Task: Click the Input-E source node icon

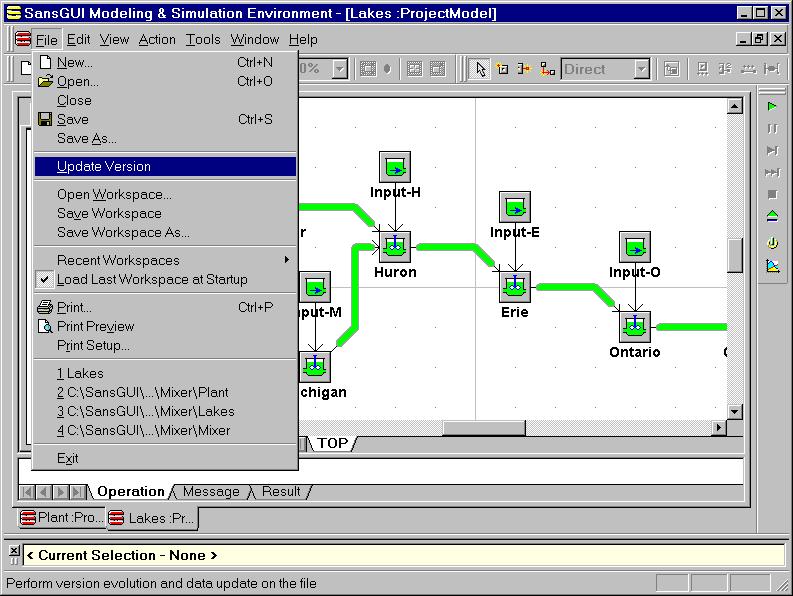Action: (x=515, y=207)
